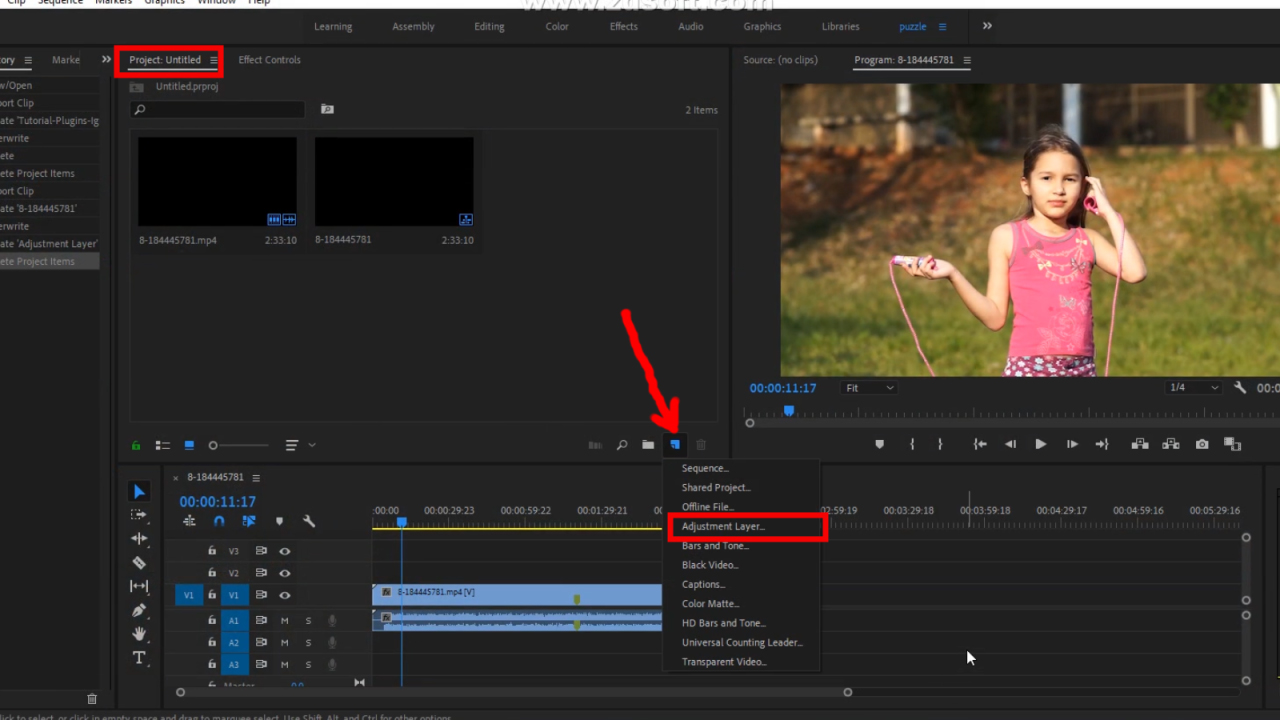Add Marker in Program monitor
The height and width of the screenshot is (720, 1280).
pos(880,444)
